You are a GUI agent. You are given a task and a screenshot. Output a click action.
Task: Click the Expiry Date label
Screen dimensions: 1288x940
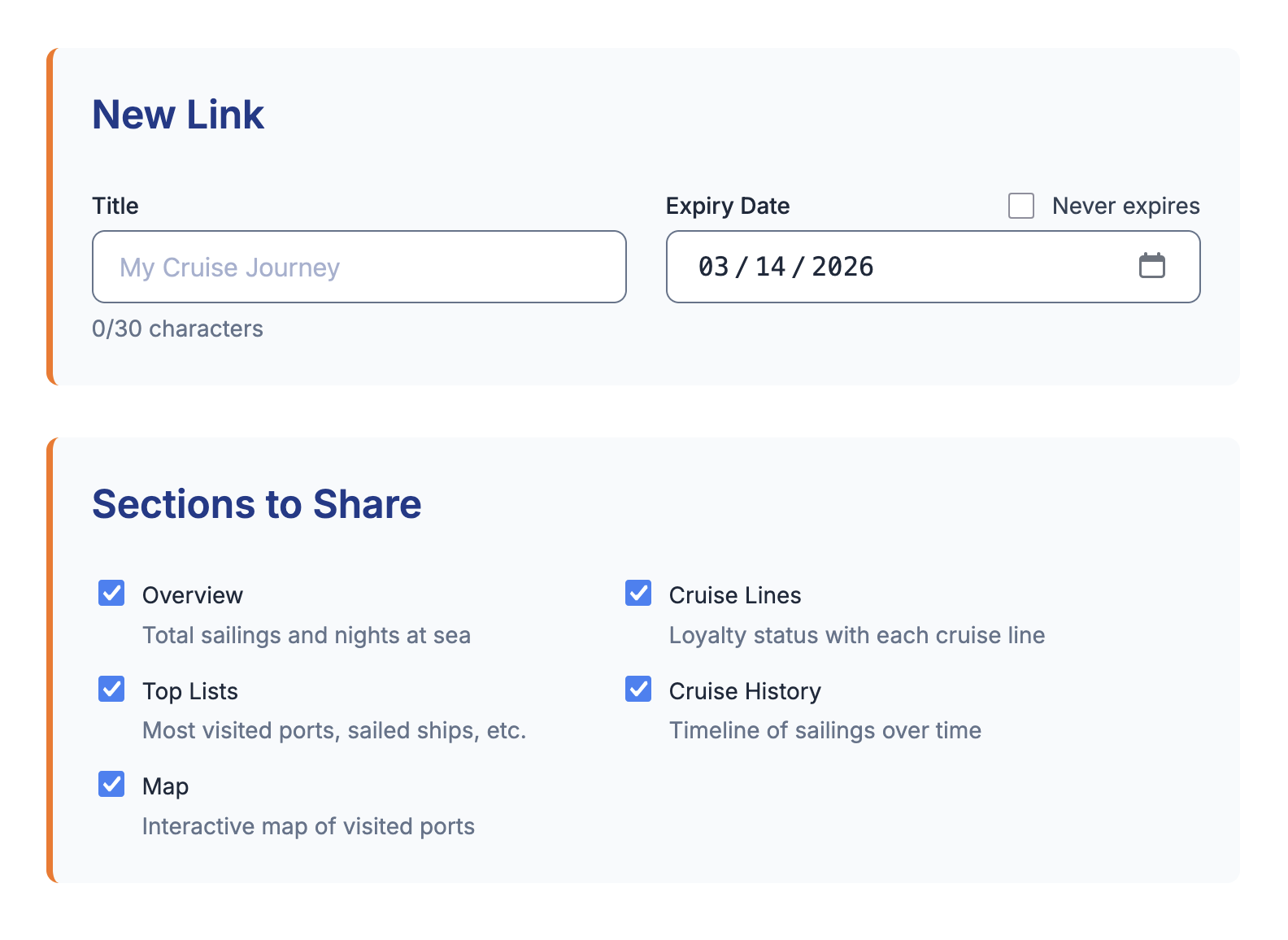point(728,206)
